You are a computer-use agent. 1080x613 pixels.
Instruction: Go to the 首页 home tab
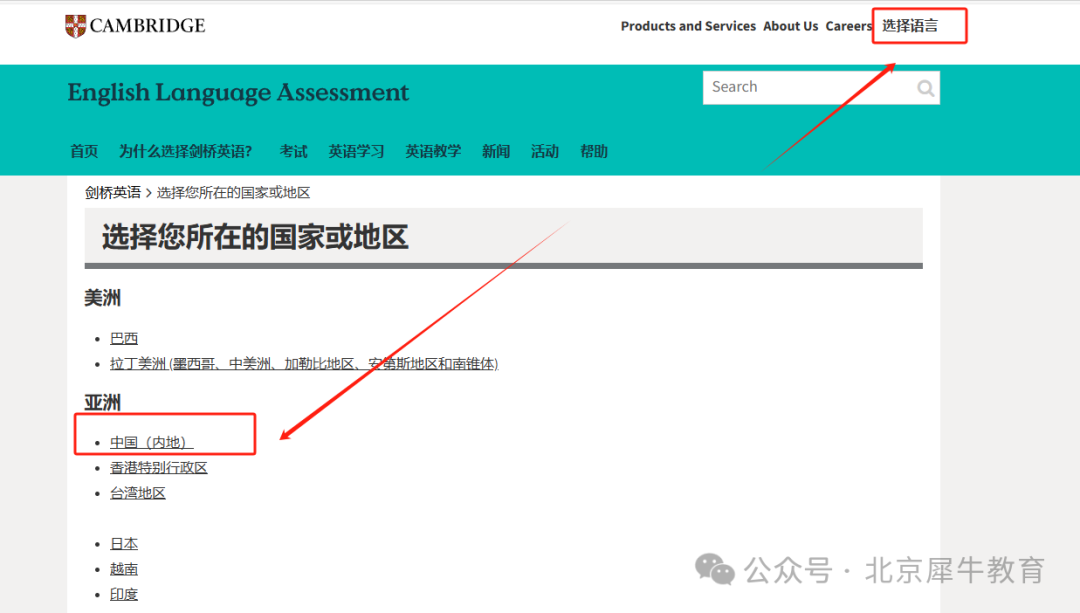(x=84, y=152)
